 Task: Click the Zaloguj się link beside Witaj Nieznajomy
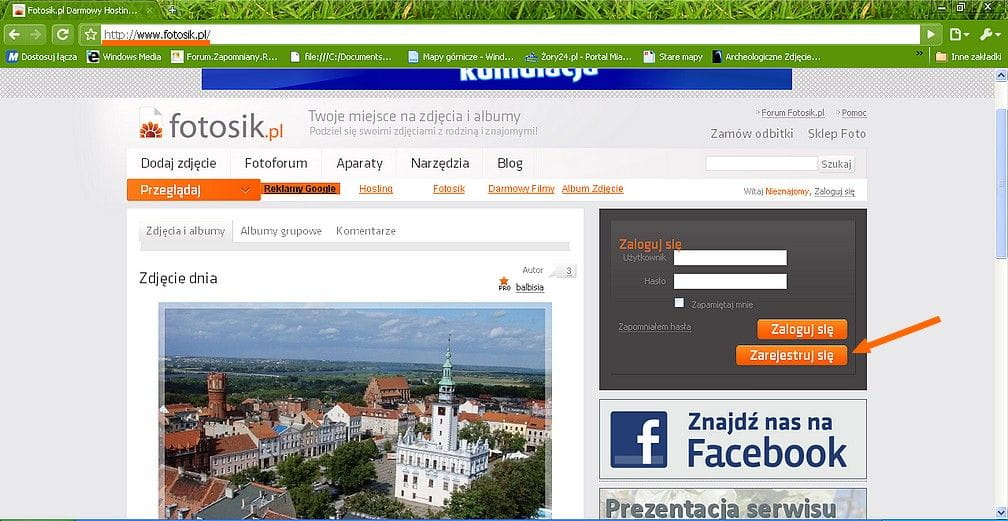click(x=834, y=192)
